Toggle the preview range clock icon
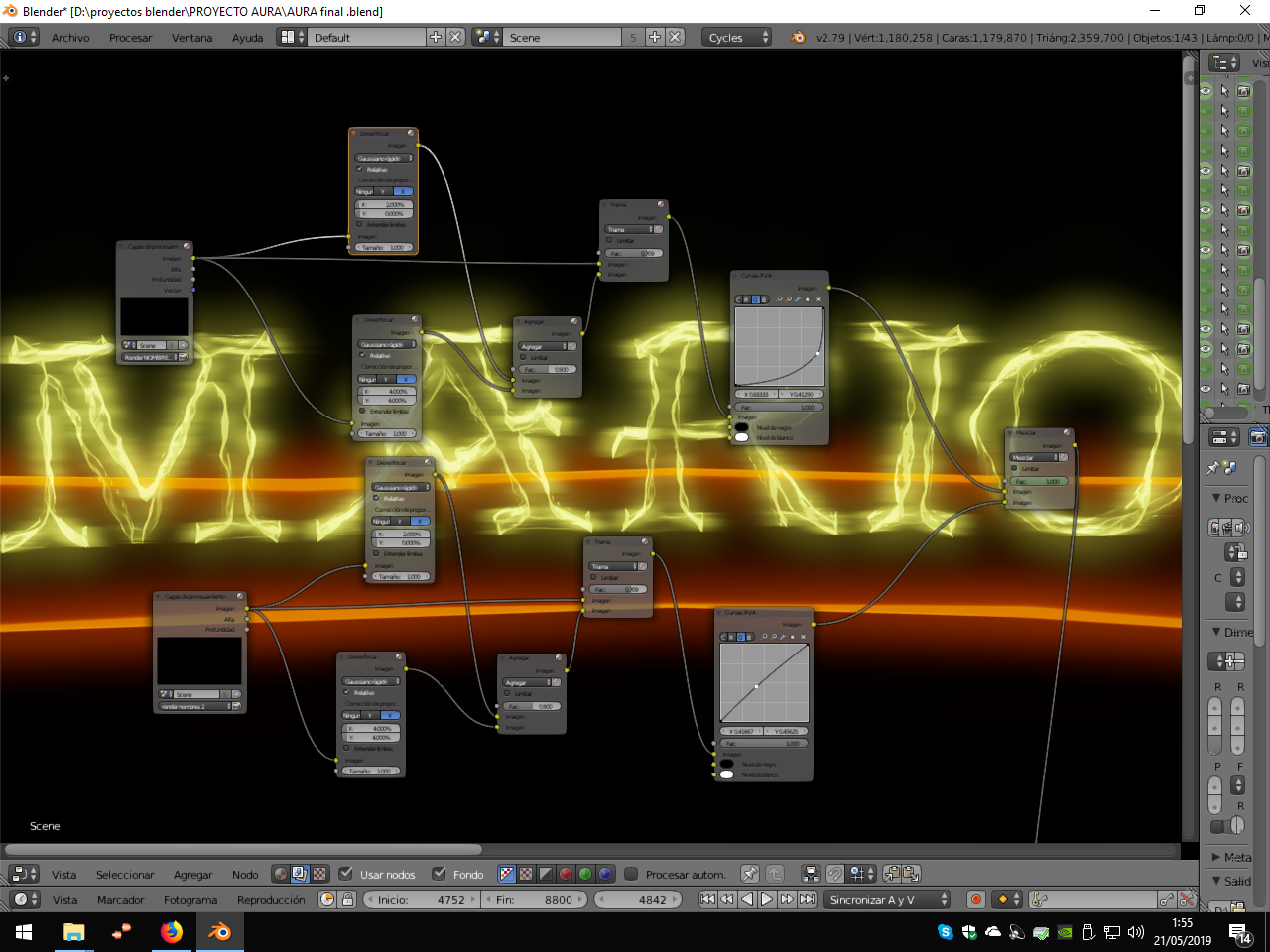 (x=327, y=899)
